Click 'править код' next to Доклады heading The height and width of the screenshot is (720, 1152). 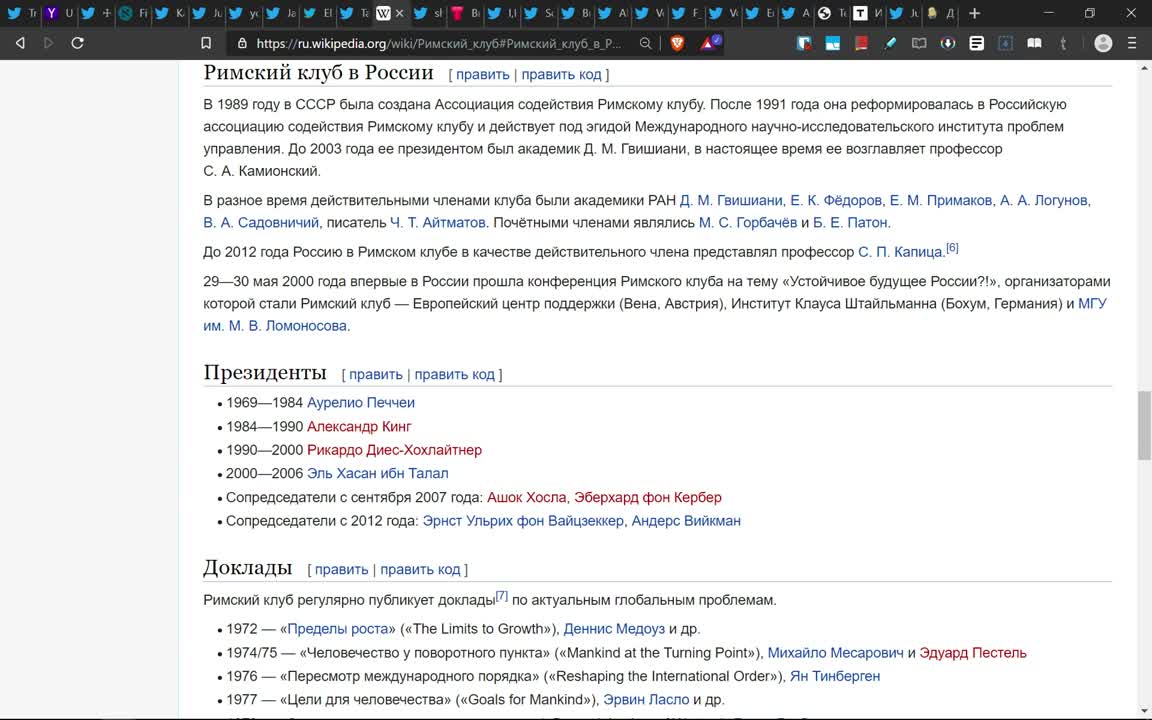pos(420,569)
